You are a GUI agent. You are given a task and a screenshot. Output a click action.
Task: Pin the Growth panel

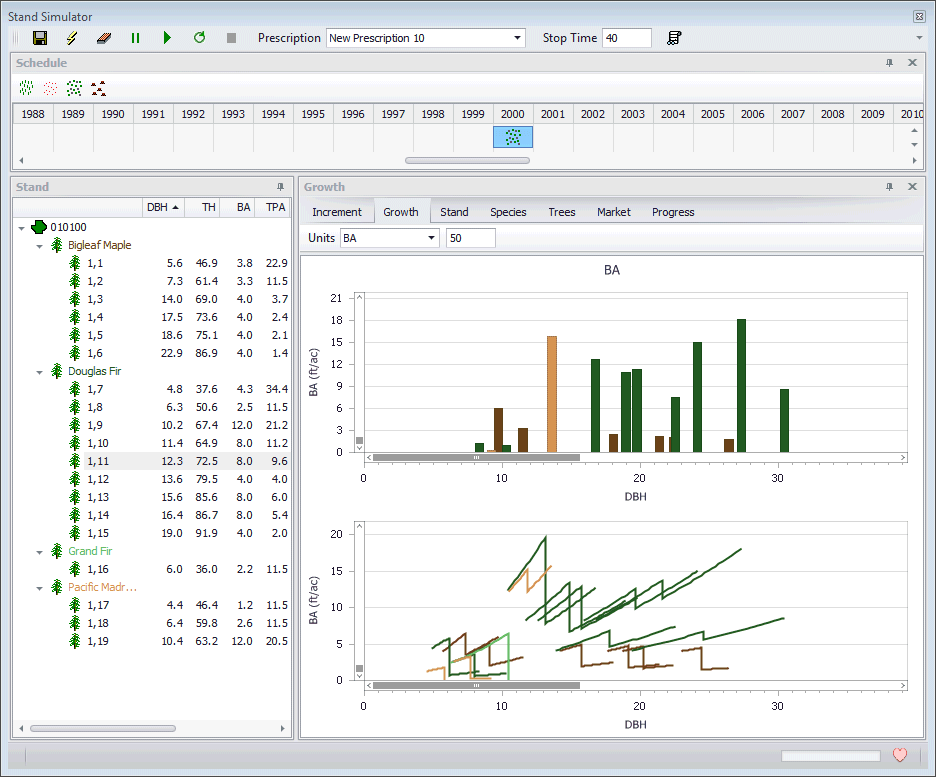pos(889,187)
